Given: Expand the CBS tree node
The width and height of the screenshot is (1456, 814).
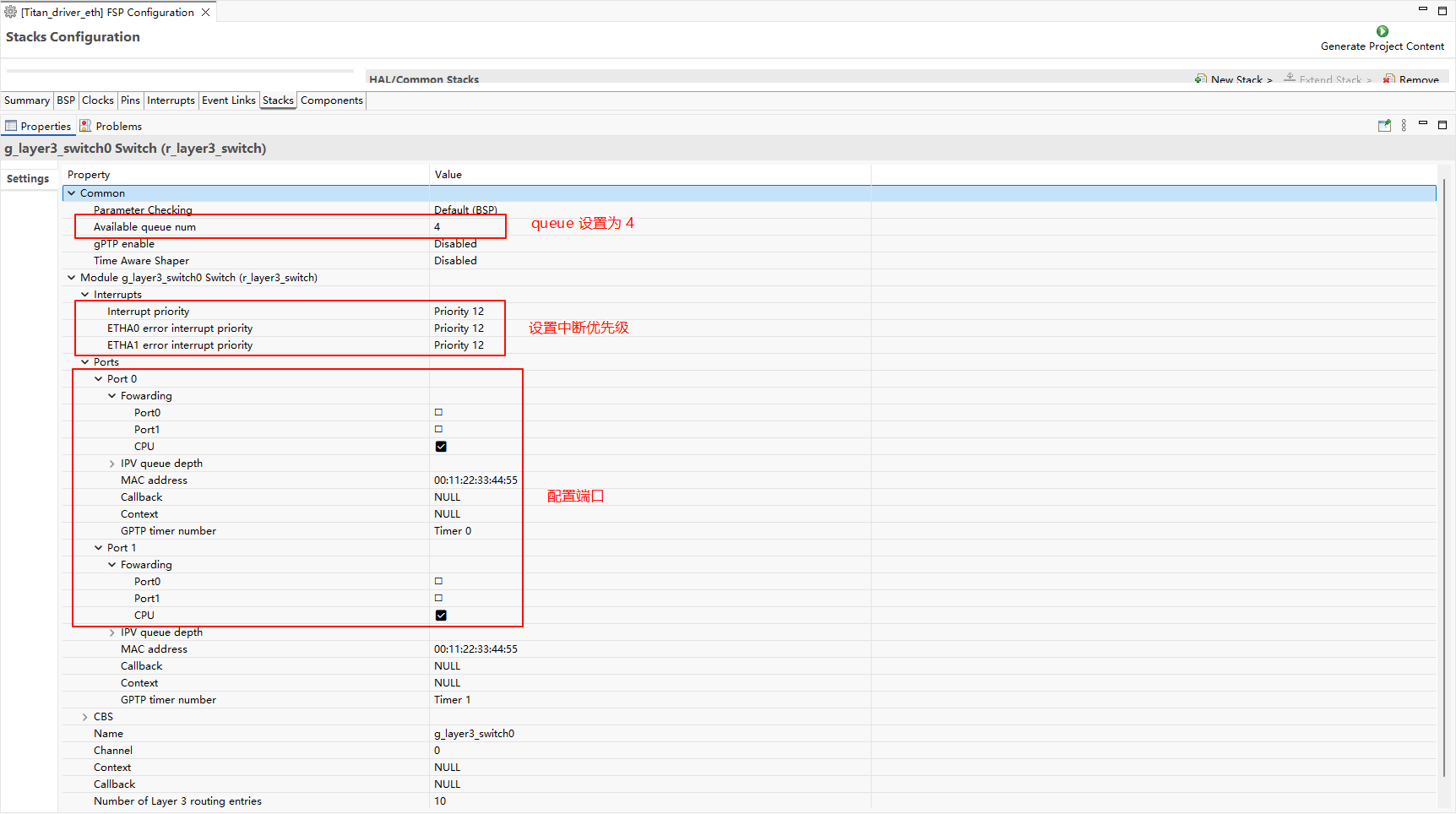Looking at the screenshot, I should tap(84, 717).
